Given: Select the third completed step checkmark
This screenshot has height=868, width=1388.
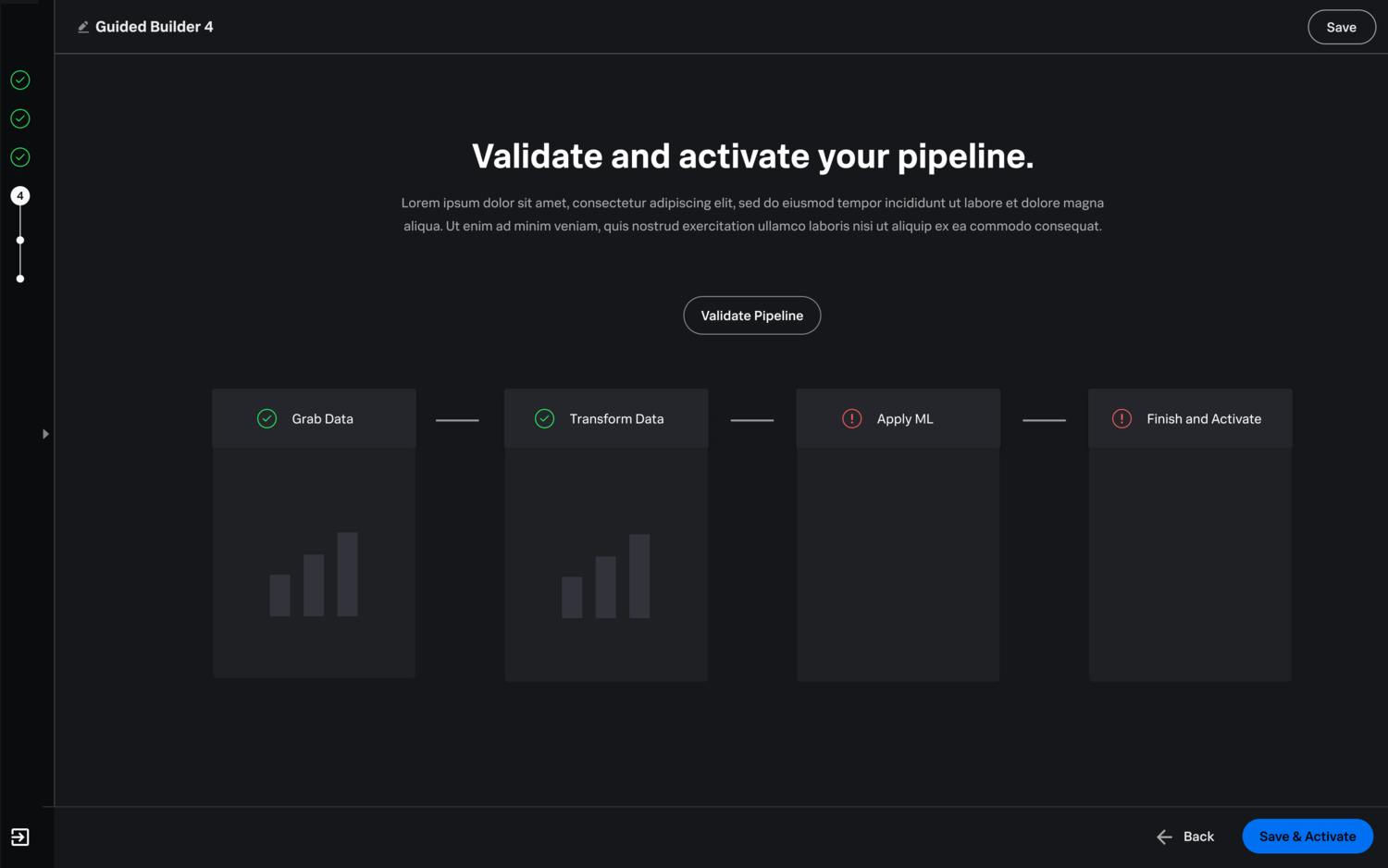Looking at the screenshot, I should [x=20, y=157].
